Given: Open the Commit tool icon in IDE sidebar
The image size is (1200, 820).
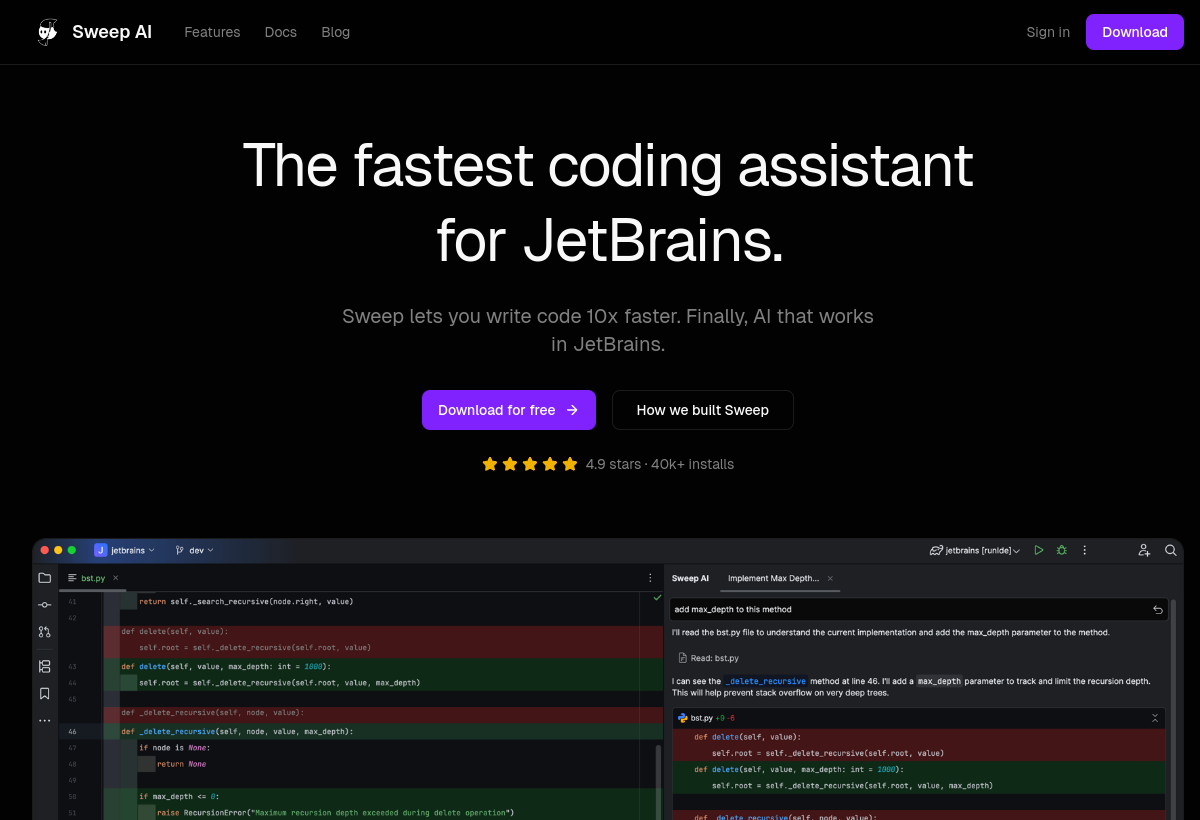Looking at the screenshot, I should coord(44,605).
